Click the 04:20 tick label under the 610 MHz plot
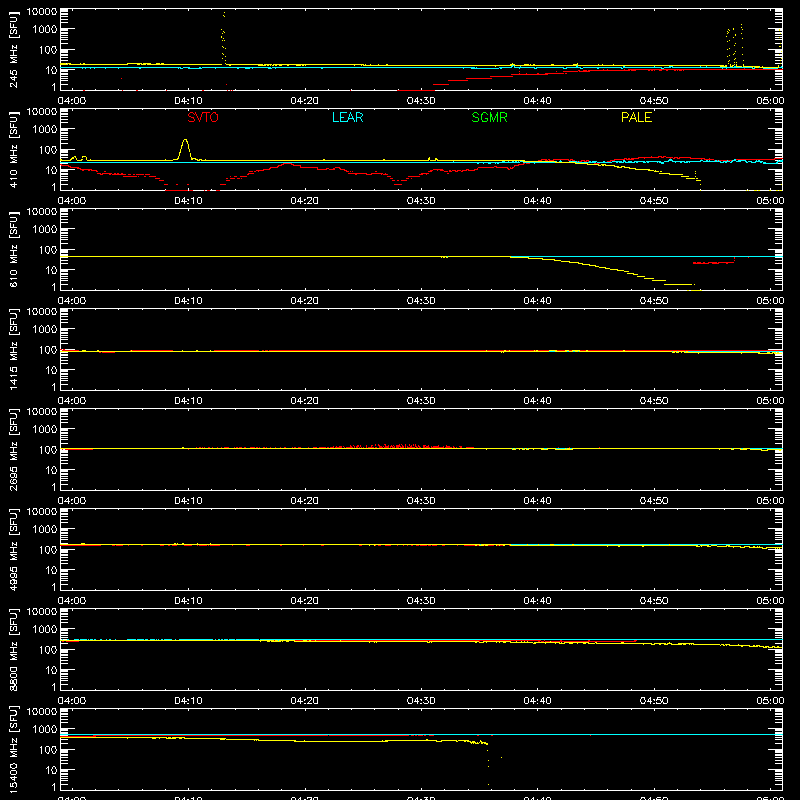Screen dimensions: 800x800 click(x=305, y=301)
